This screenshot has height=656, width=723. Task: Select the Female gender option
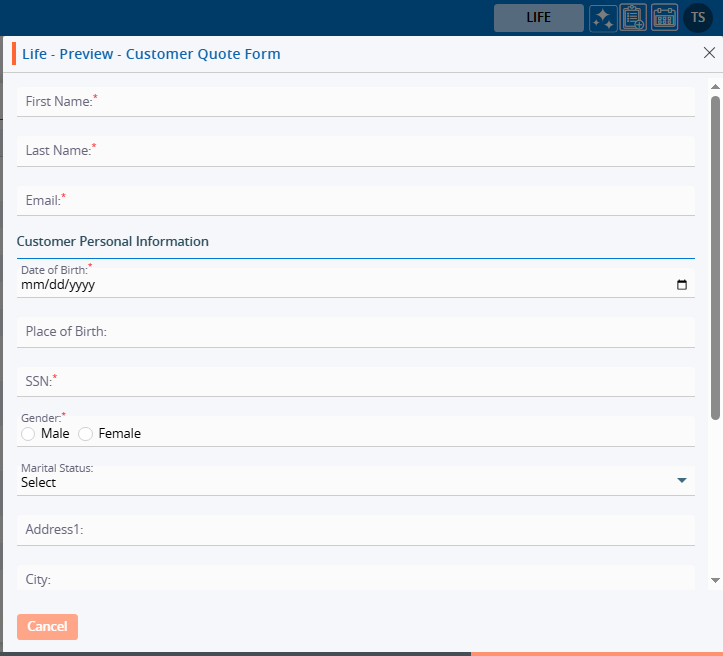click(x=85, y=434)
